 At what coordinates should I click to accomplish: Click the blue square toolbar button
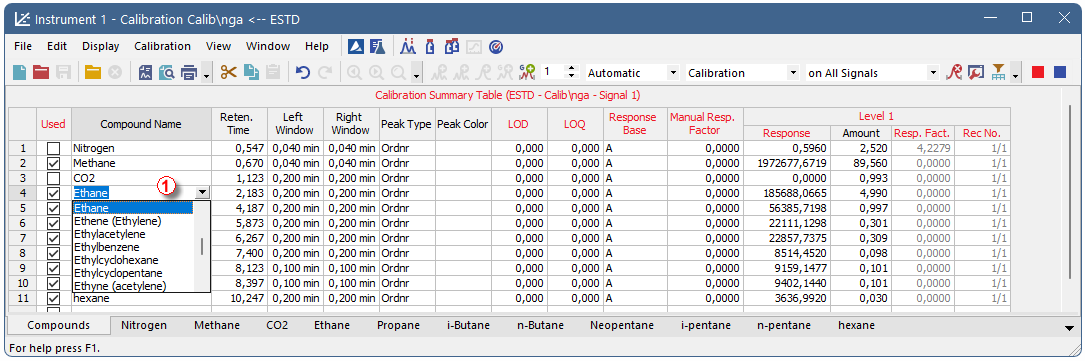(1060, 72)
